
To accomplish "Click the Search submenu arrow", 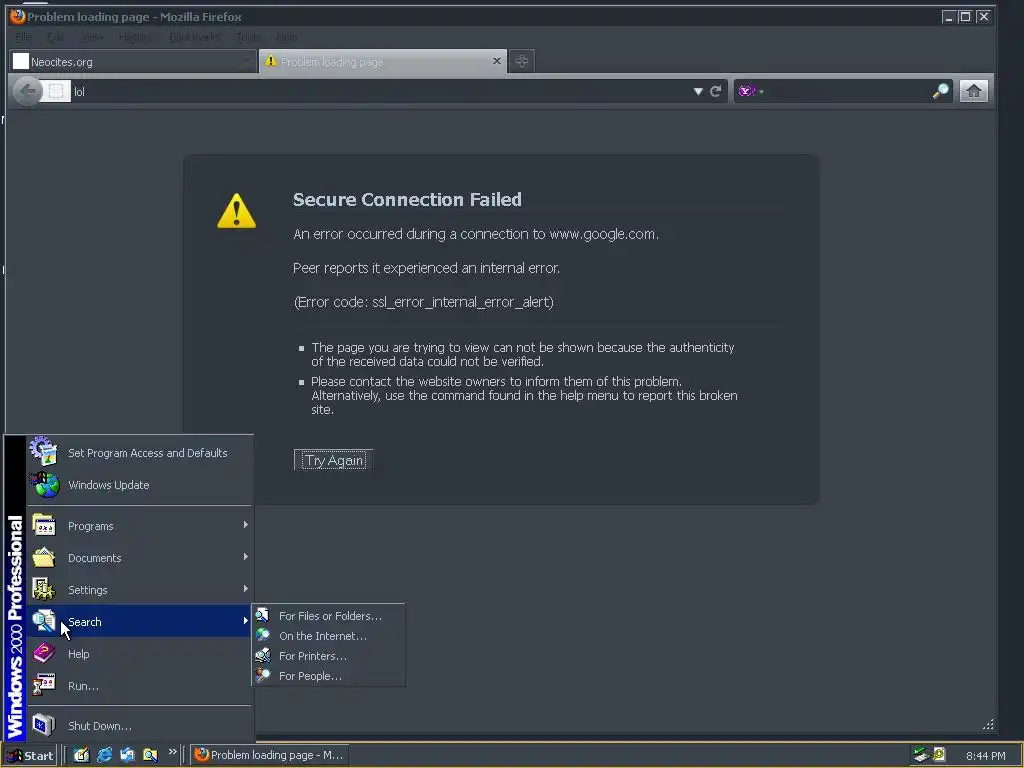I will (246, 621).
